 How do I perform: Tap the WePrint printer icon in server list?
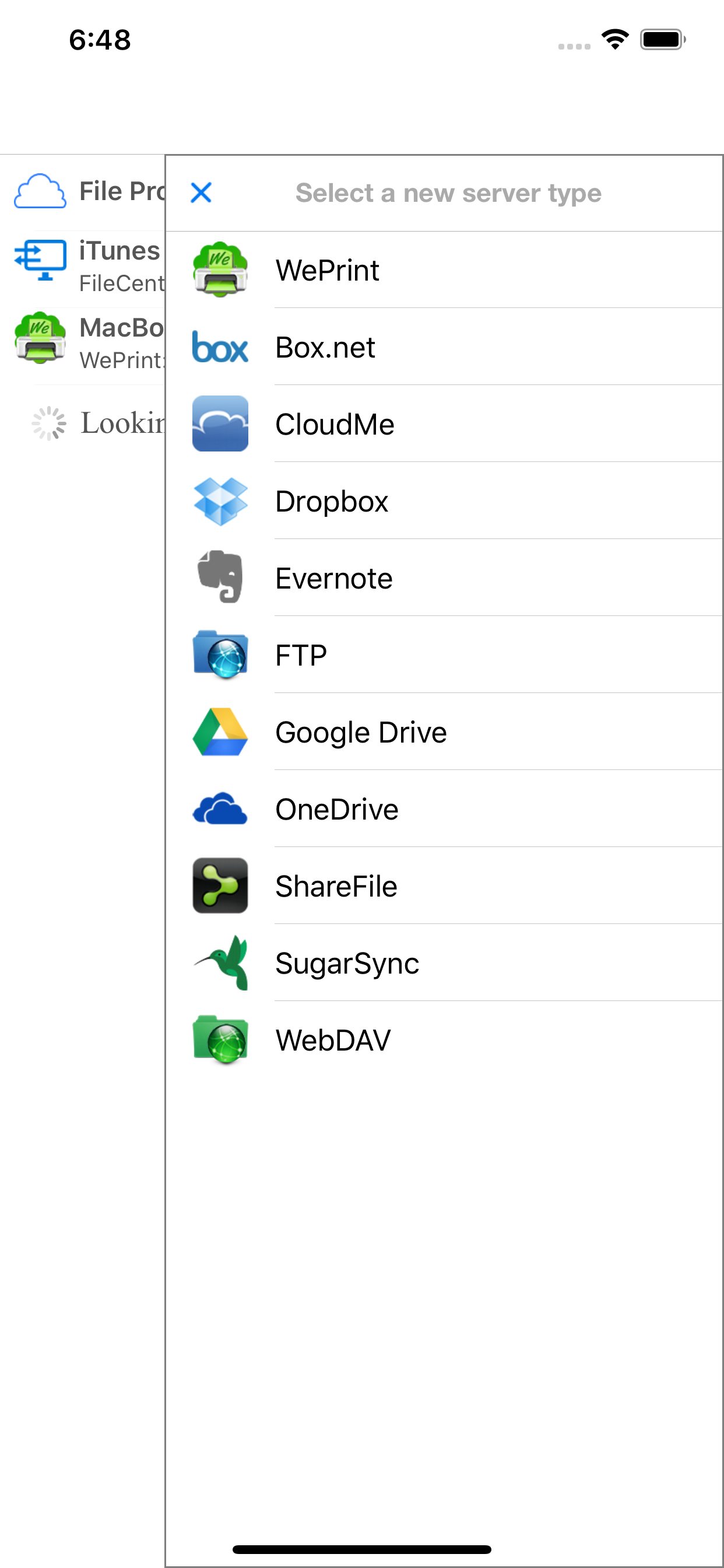pyautogui.click(x=220, y=269)
